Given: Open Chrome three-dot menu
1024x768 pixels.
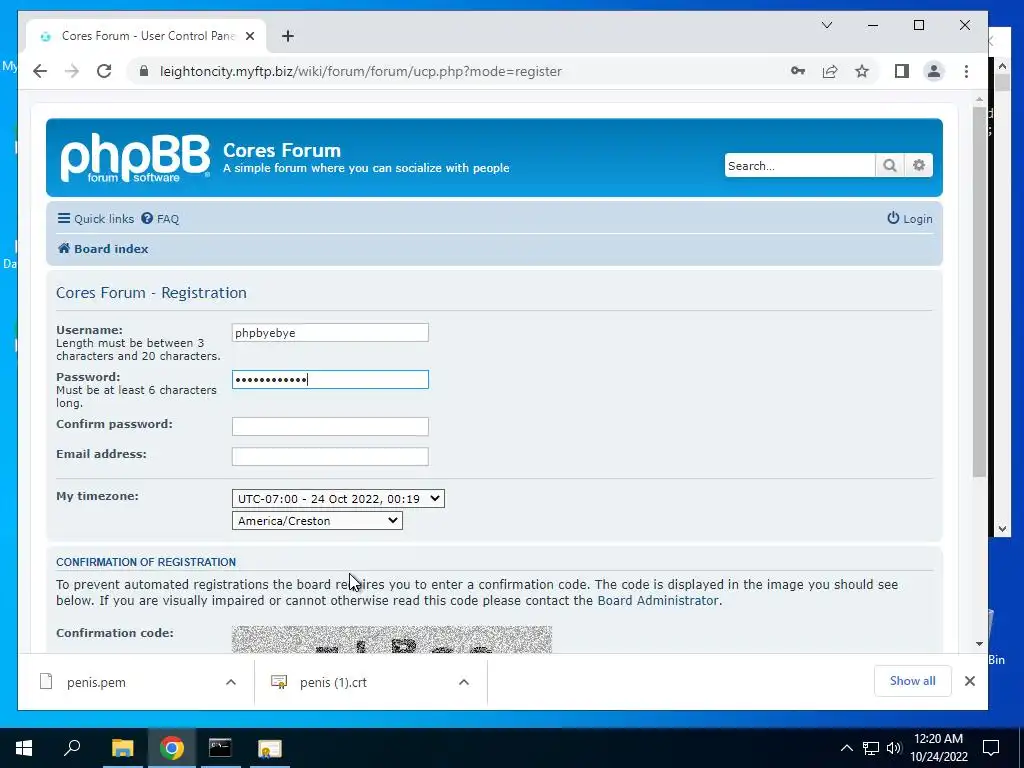Looking at the screenshot, I should [x=966, y=71].
